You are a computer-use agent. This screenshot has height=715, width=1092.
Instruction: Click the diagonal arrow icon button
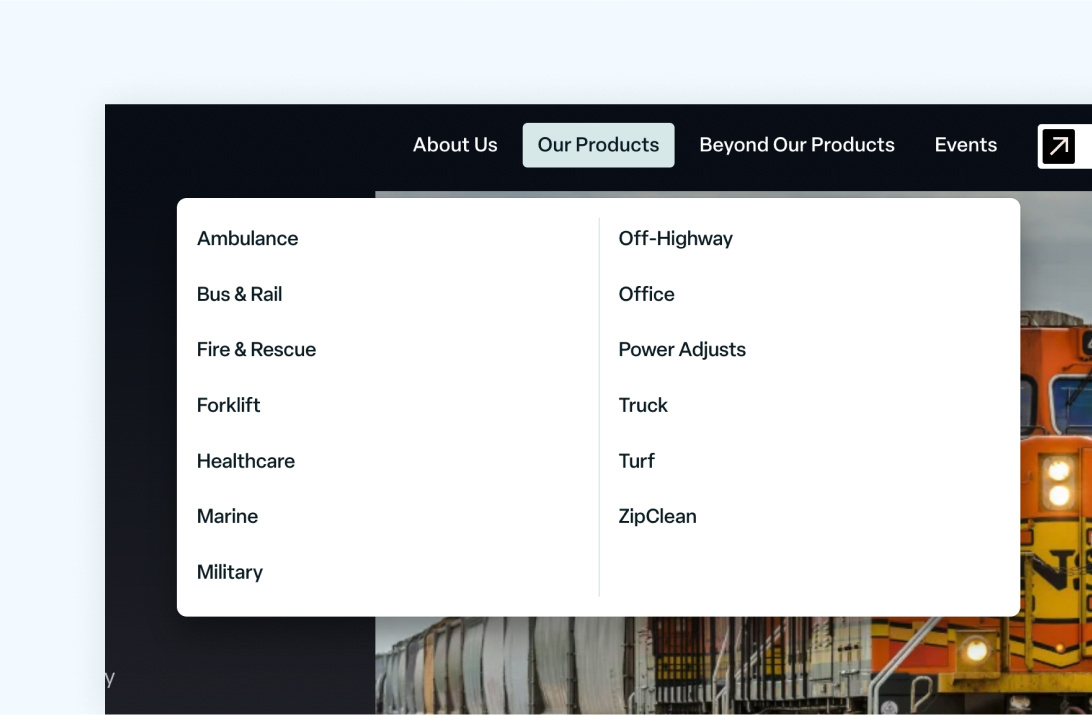1058,146
